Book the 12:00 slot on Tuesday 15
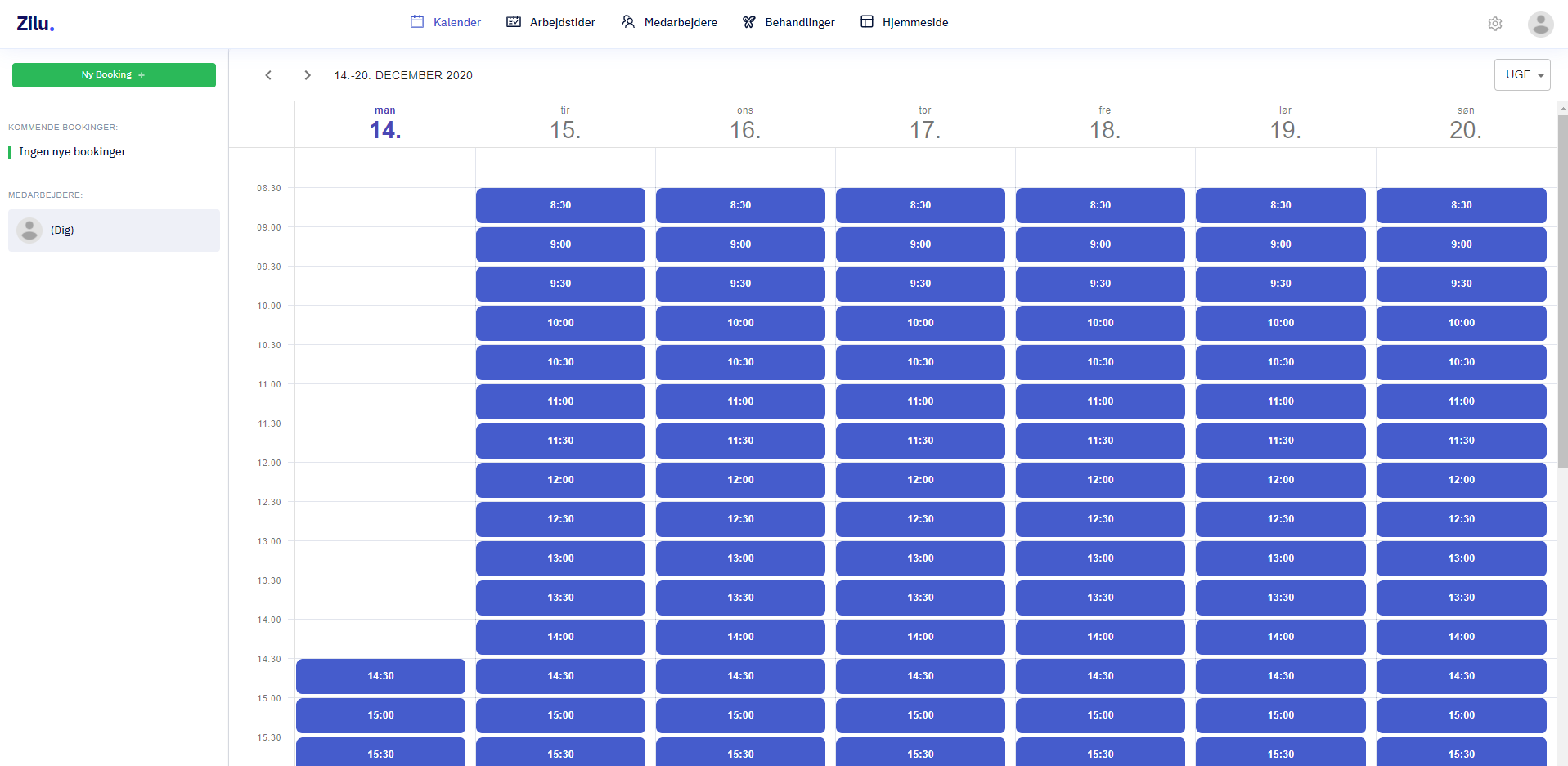The image size is (1568, 766). coord(560,480)
